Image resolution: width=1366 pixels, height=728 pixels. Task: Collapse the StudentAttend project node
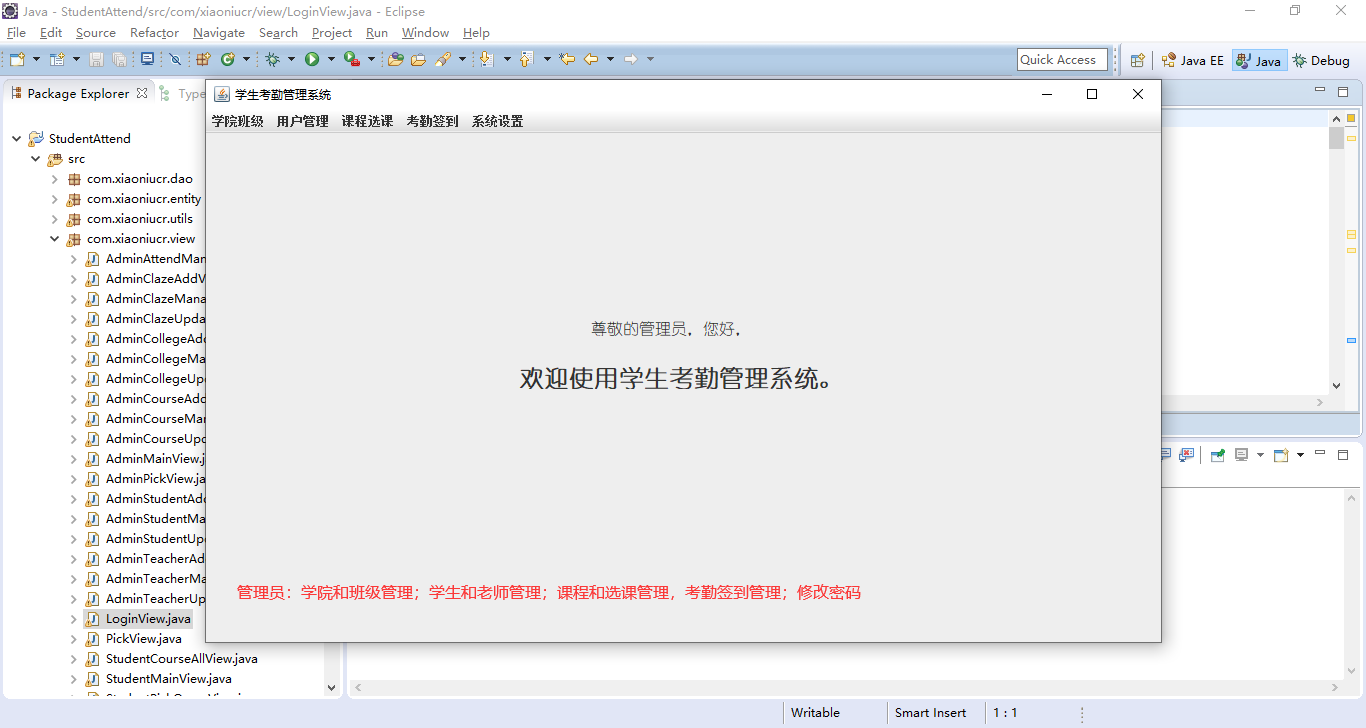pos(17,139)
